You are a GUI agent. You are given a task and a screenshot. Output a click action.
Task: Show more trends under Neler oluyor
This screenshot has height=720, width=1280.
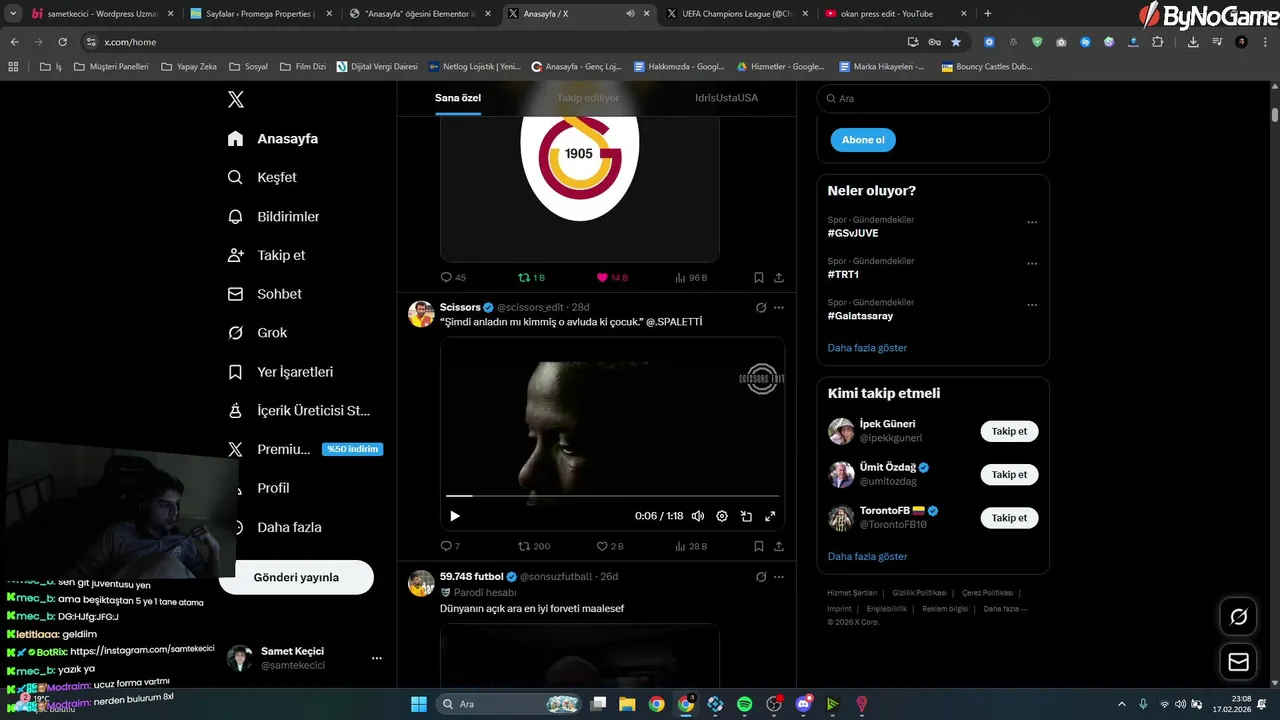tap(867, 348)
